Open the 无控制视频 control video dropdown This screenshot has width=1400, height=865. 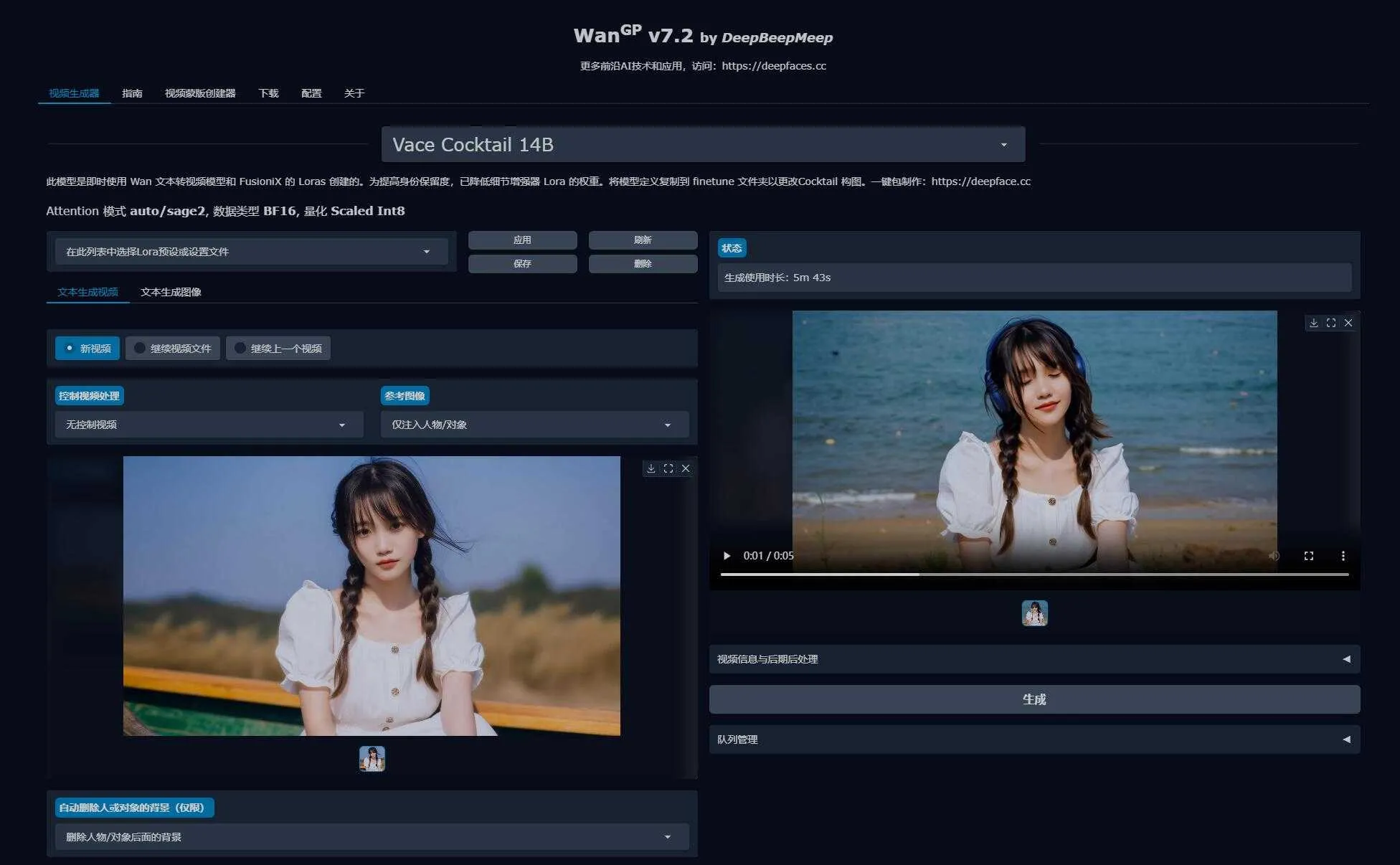(x=209, y=425)
